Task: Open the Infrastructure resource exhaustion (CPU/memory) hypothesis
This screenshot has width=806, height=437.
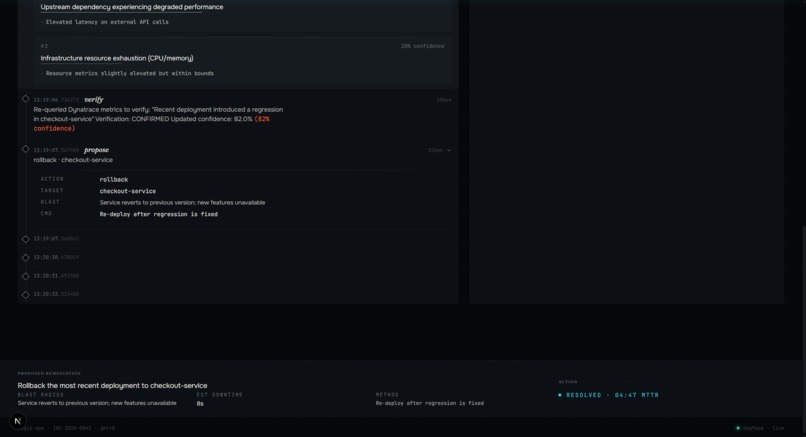Action: (117, 58)
